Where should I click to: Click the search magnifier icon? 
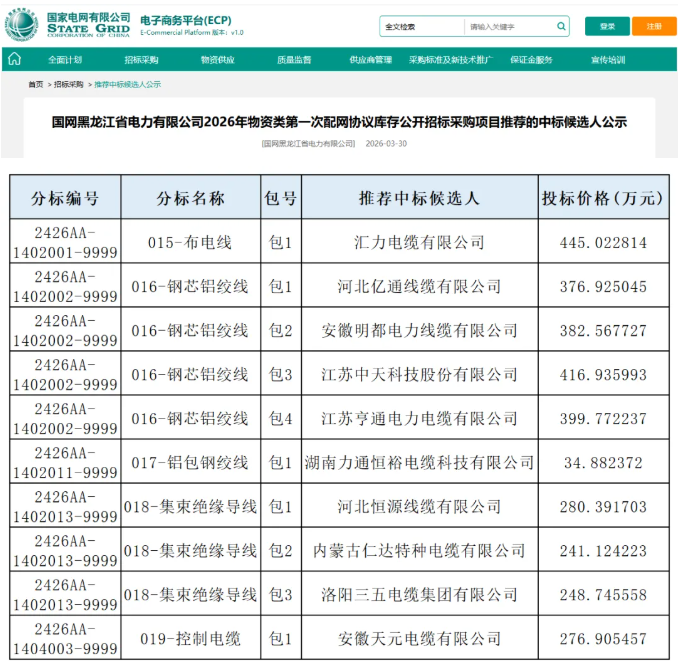click(x=561, y=27)
